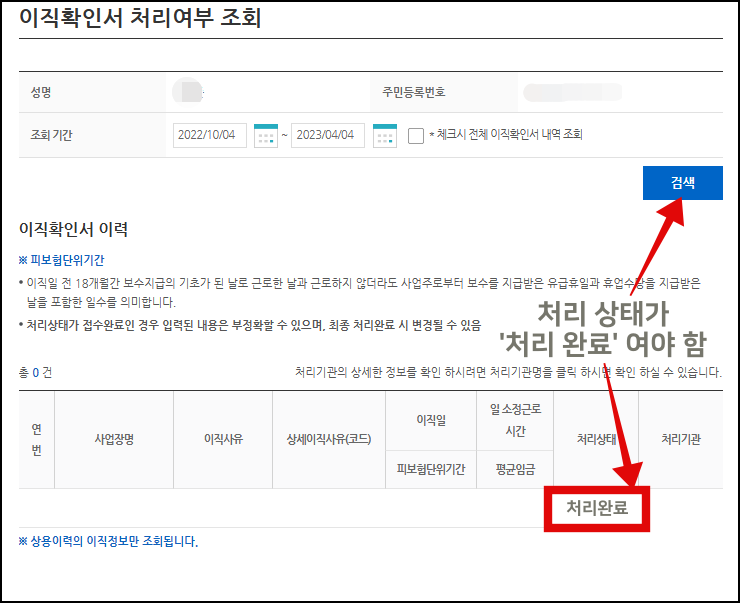Image resolution: width=740 pixels, height=603 pixels.
Task: Select the 상세이직사유(코드) column header
Action: [329, 439]
